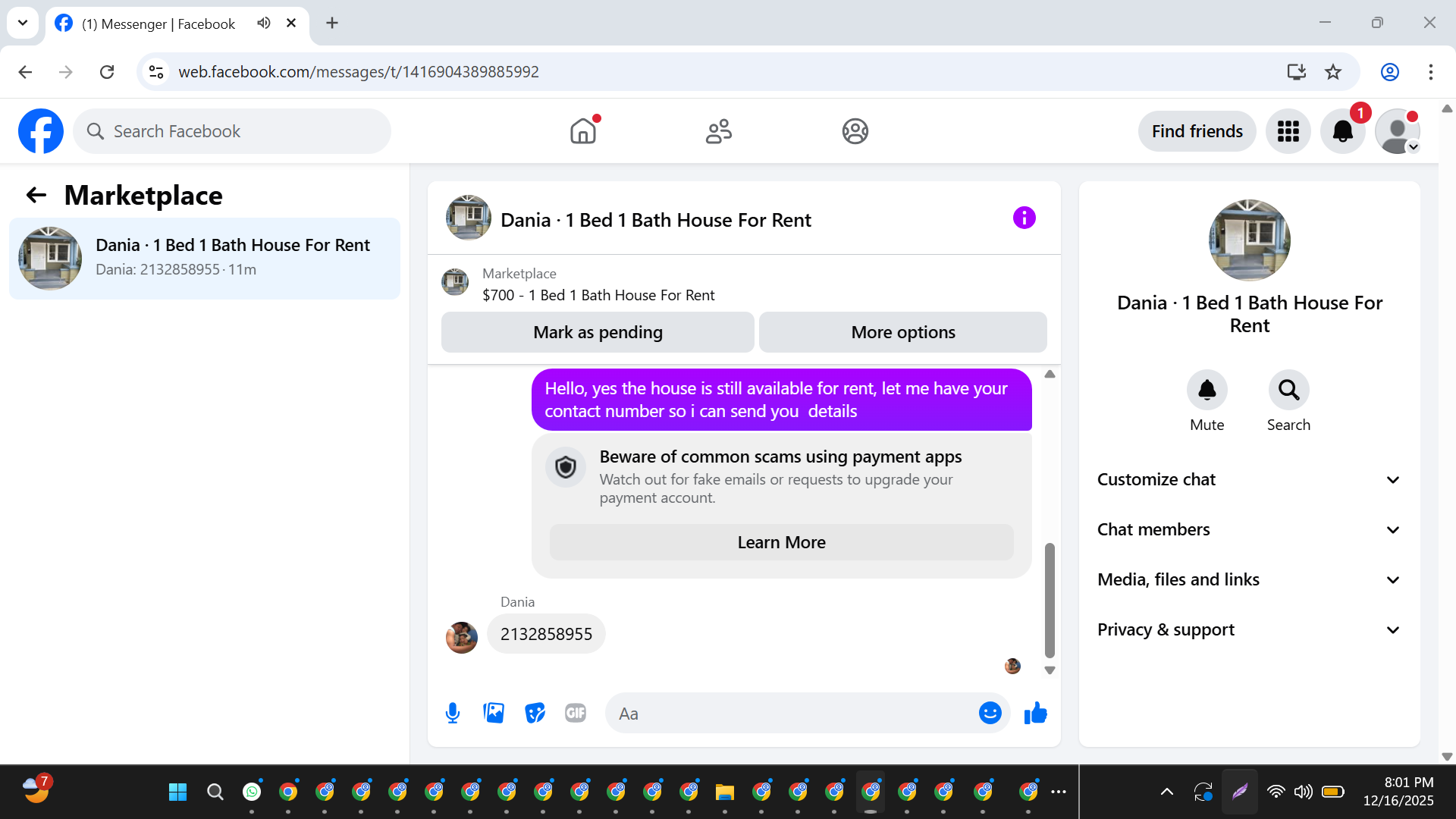Screen dimensions: 1456x819
Task: Open More options for the listing
Action: pyautogui.click(x=903, y=332)
